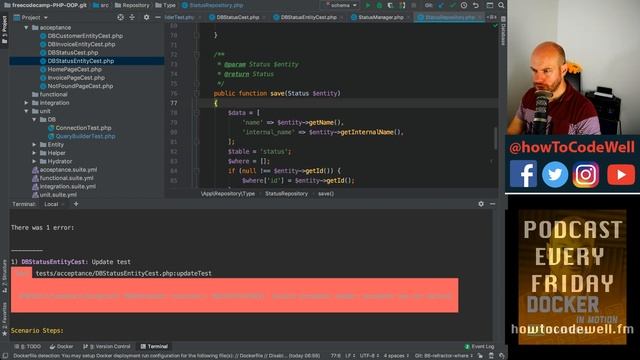This screenshot has width=640, height=360.
Task: Start debugging with the green bug icon
Action: click(x=379, y=5)
